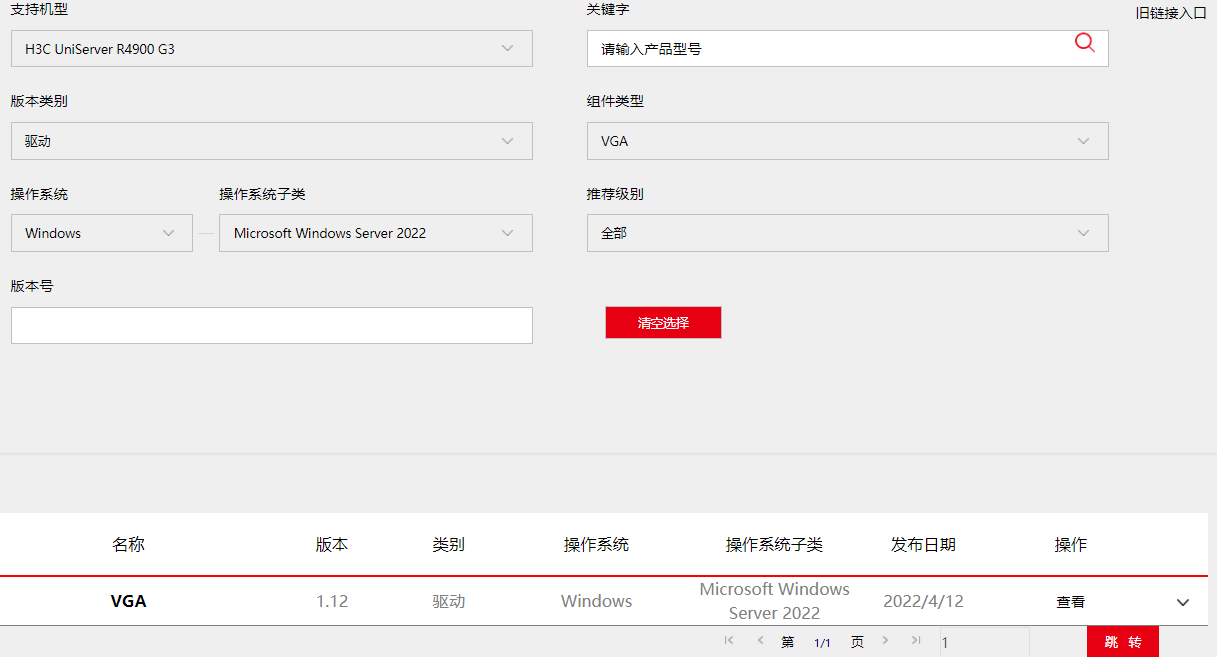The width and height of the screenshot is (1217, 657).
Task: Click the 版本 column header
Action: pos(332,545)
